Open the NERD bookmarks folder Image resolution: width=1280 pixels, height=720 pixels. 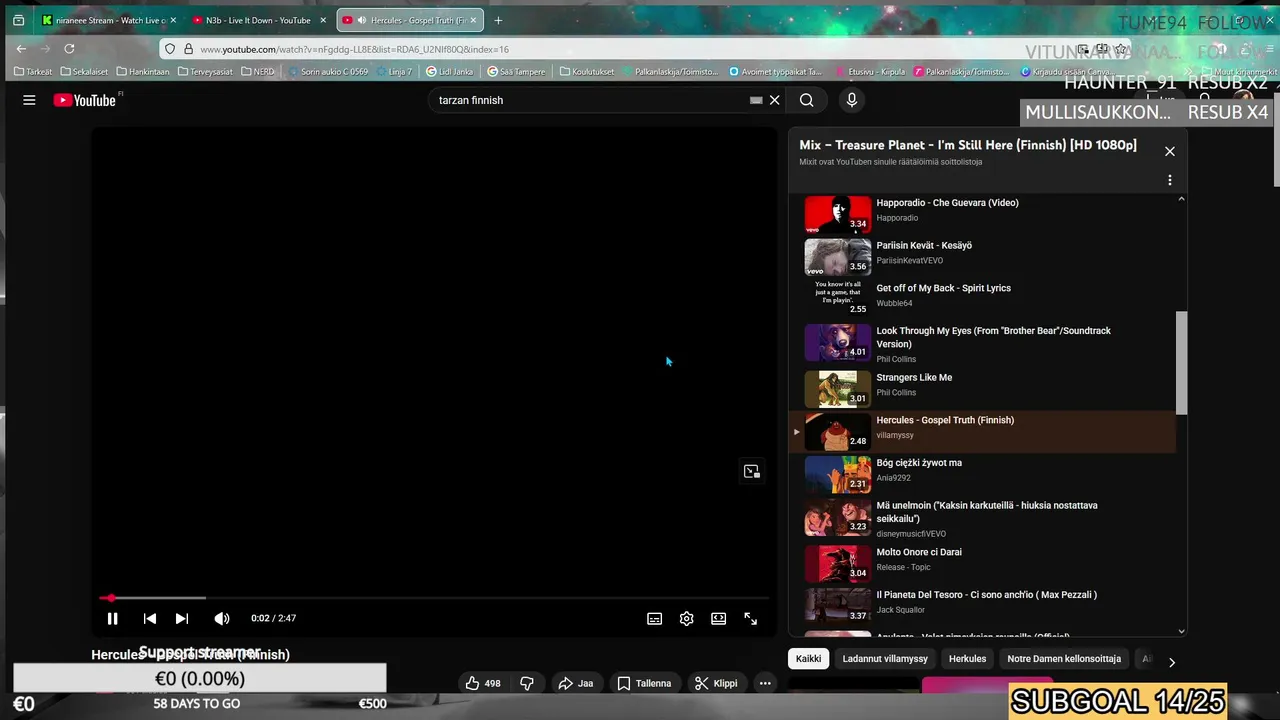pos(258,72)
